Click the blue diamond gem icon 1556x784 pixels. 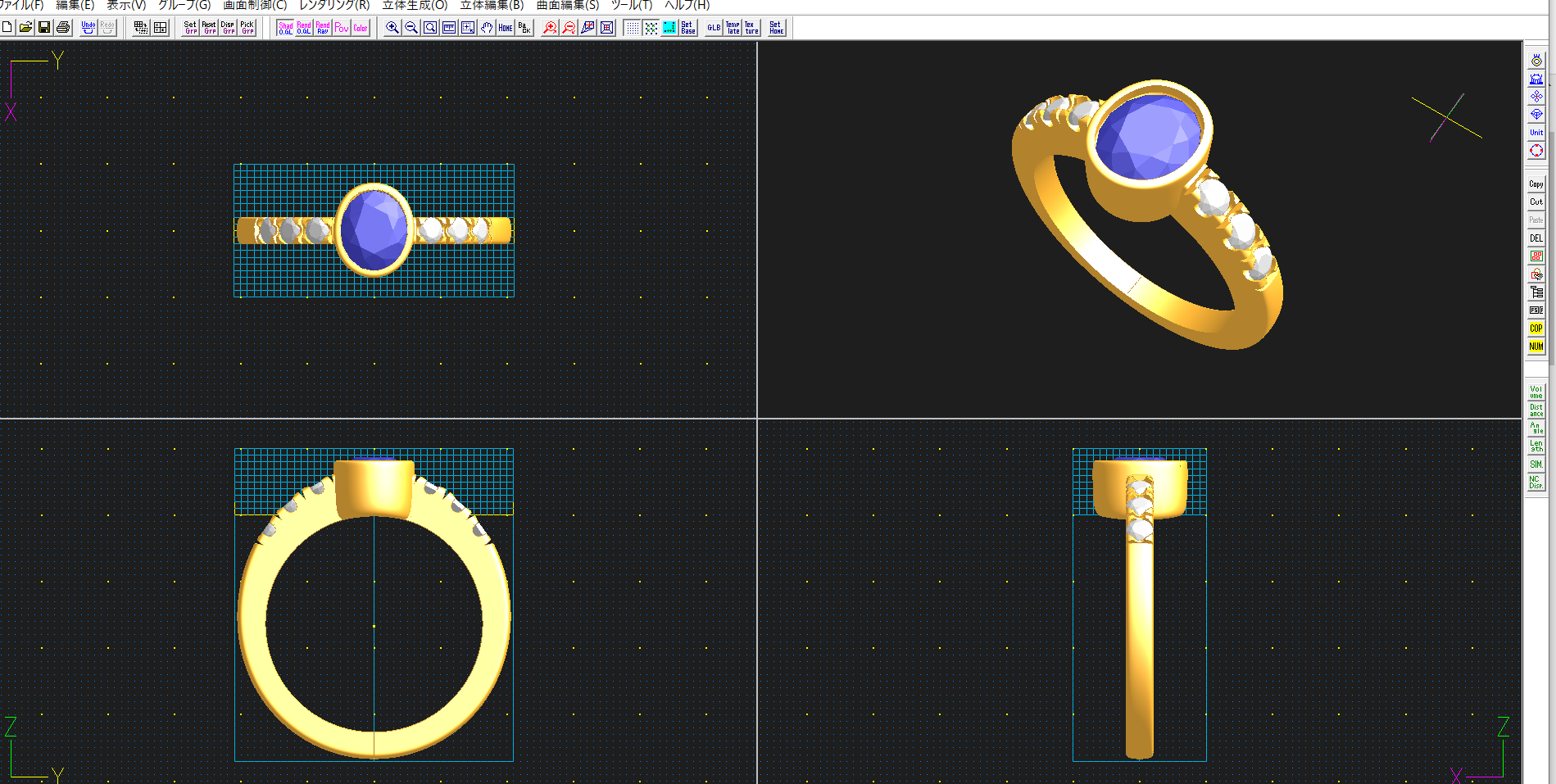point(1536,115)
